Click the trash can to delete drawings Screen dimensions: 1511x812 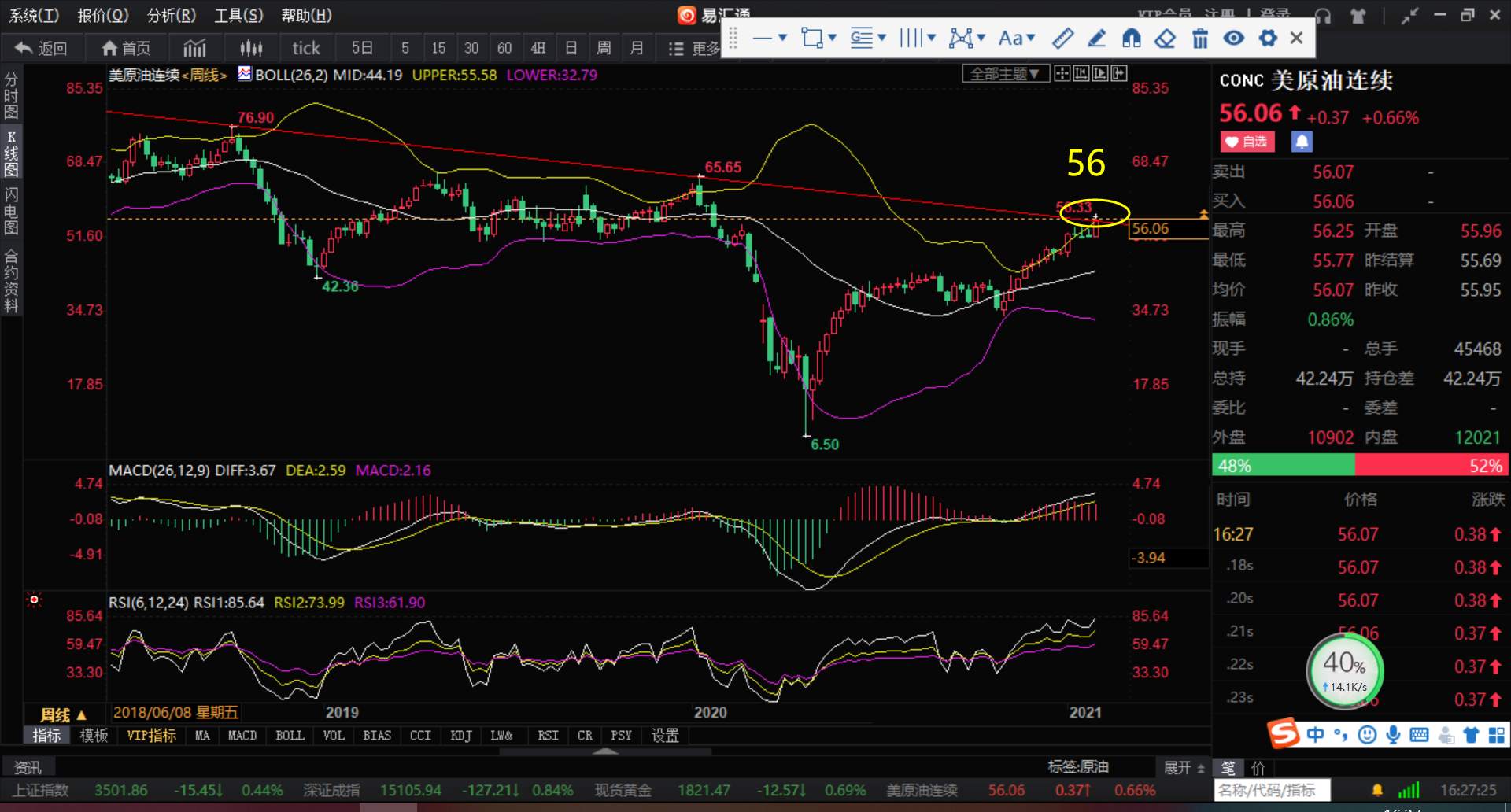point(1199,38)
